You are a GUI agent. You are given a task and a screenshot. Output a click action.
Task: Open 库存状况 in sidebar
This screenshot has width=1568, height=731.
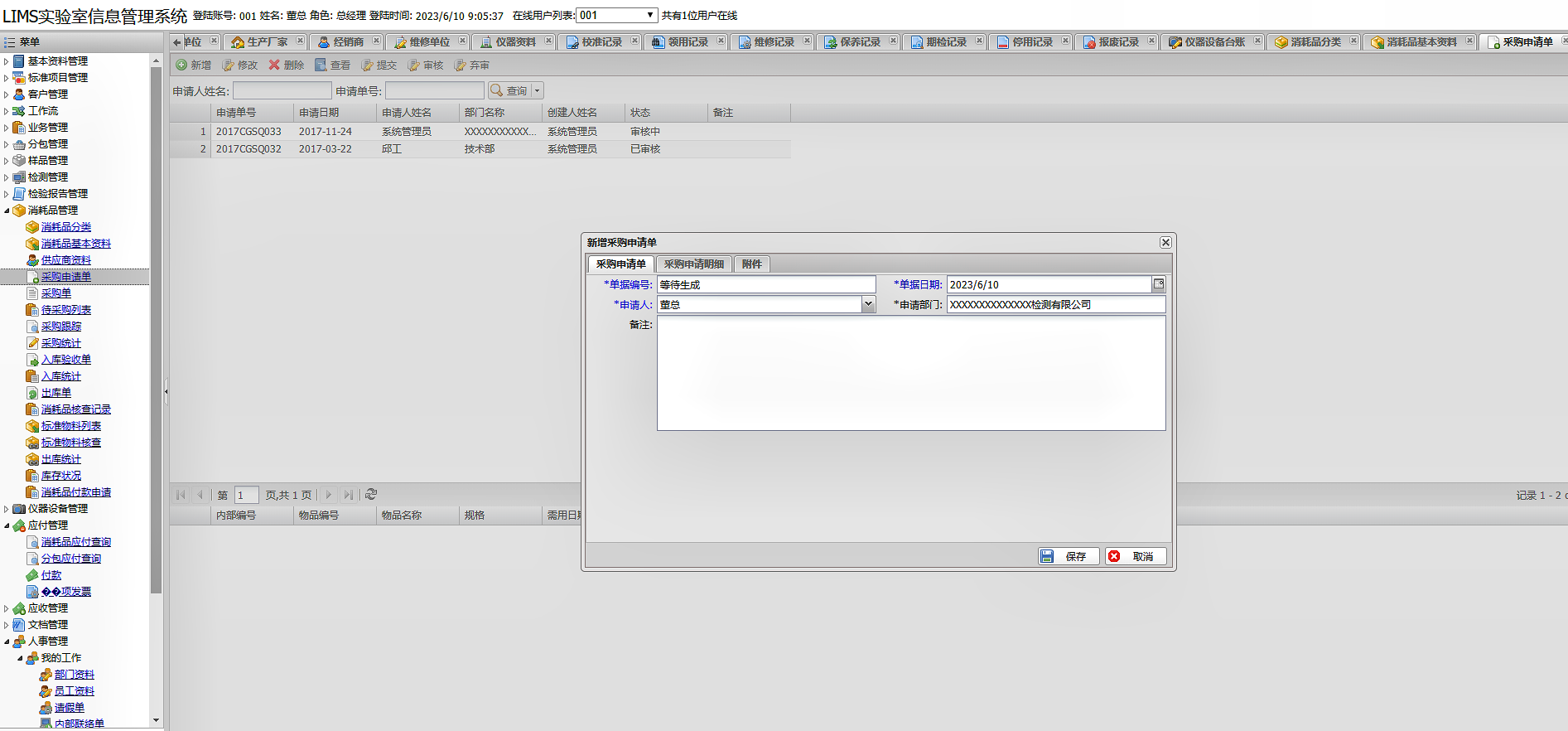pyautogui.click(x=61, y=476)
